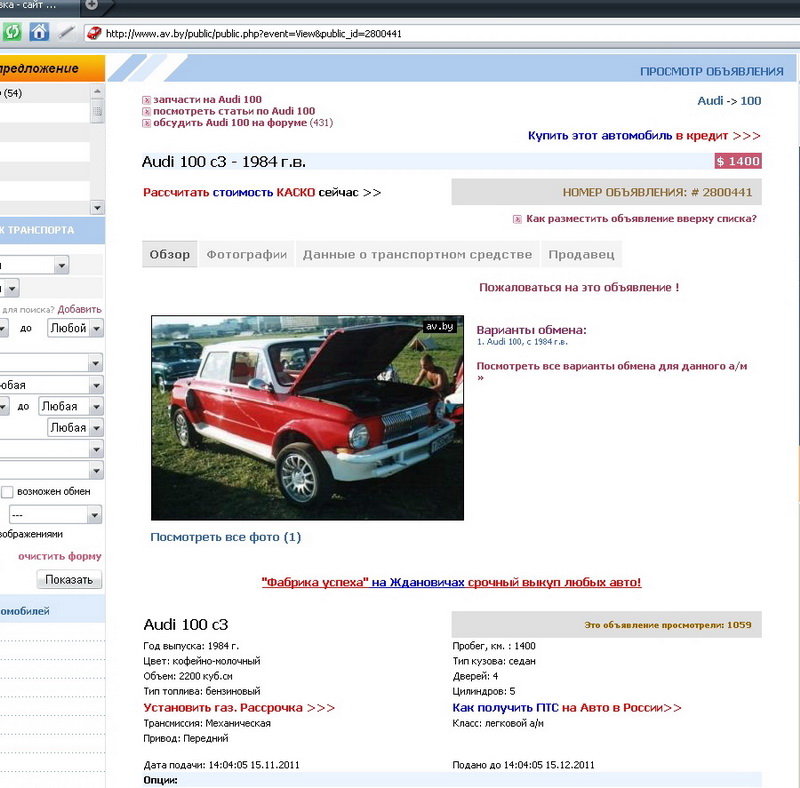Open the brand dropdown under transport search header
This screenshot has width=800, height=788.
click(x=34, y=265)
